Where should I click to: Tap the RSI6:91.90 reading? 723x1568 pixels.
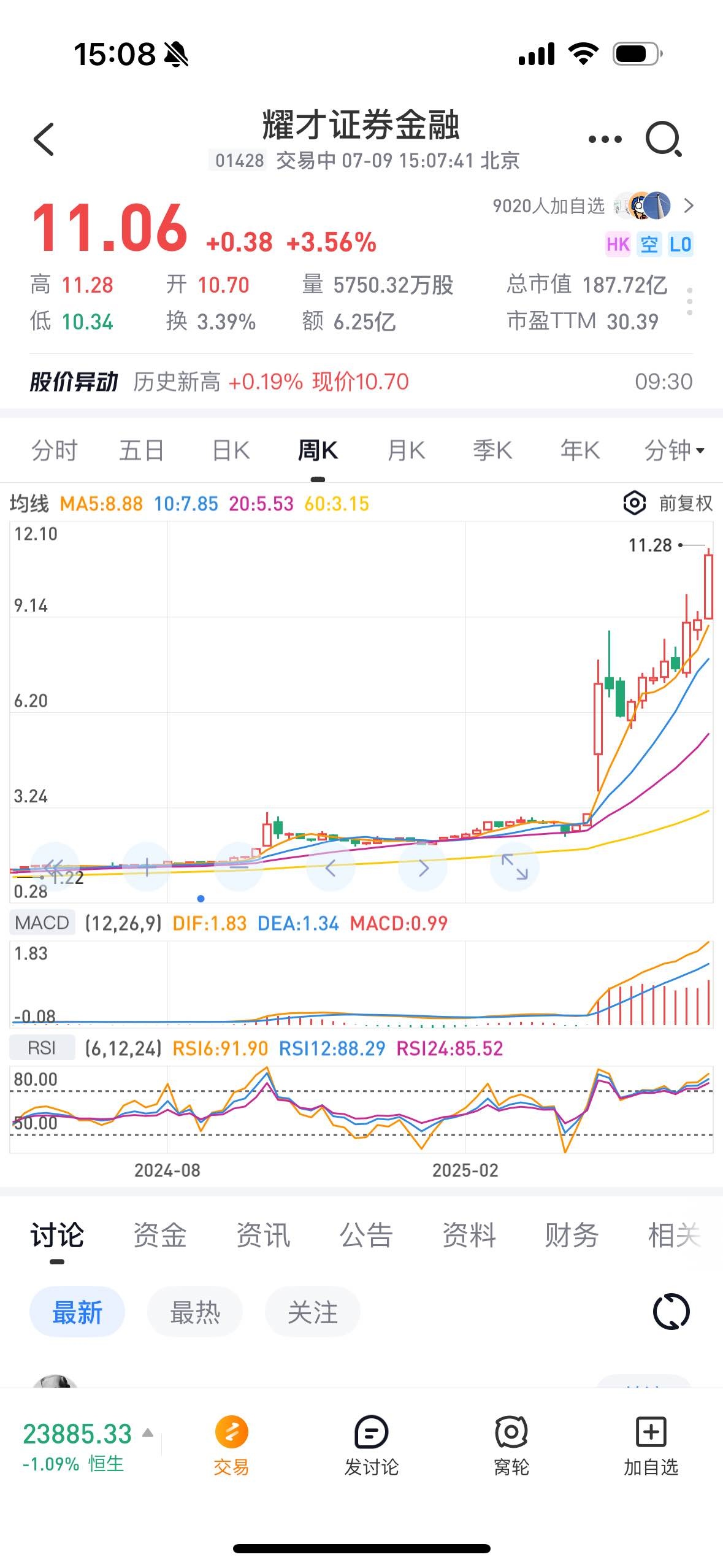coord(220,1048)
